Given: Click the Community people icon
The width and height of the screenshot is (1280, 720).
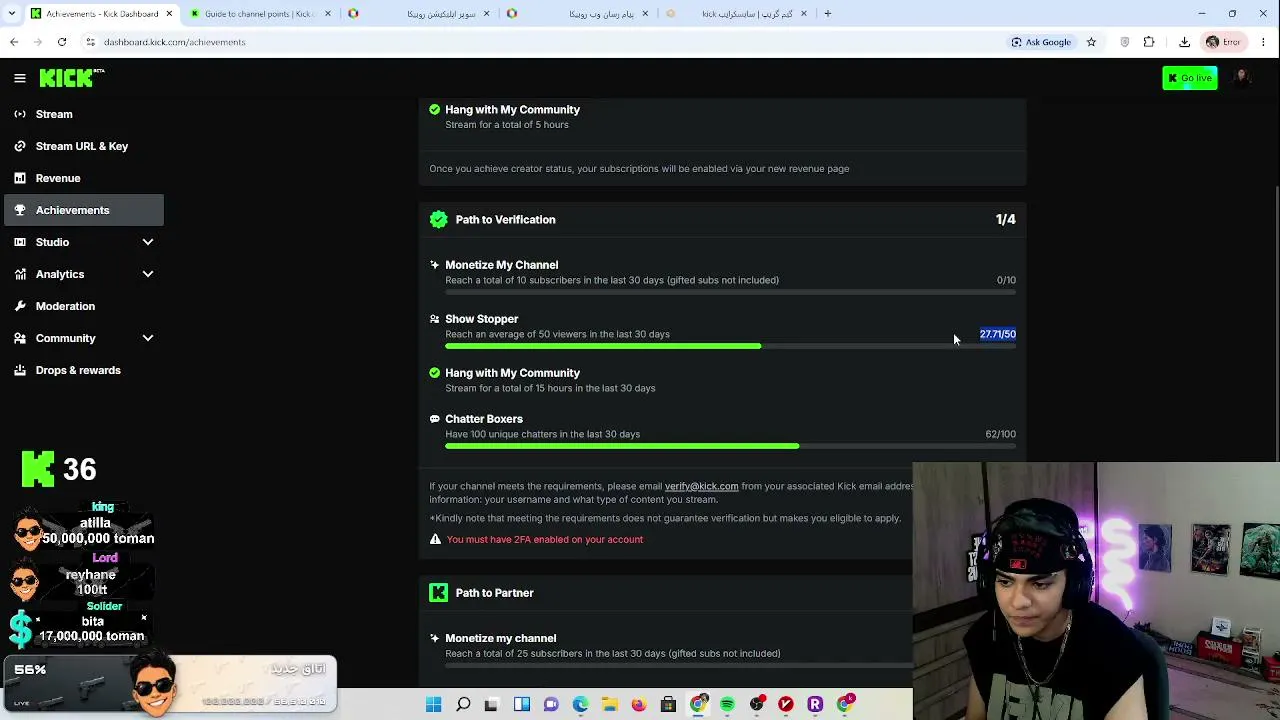Looking at the screenshot, I should pyautogui.click(x=20, y=338).
